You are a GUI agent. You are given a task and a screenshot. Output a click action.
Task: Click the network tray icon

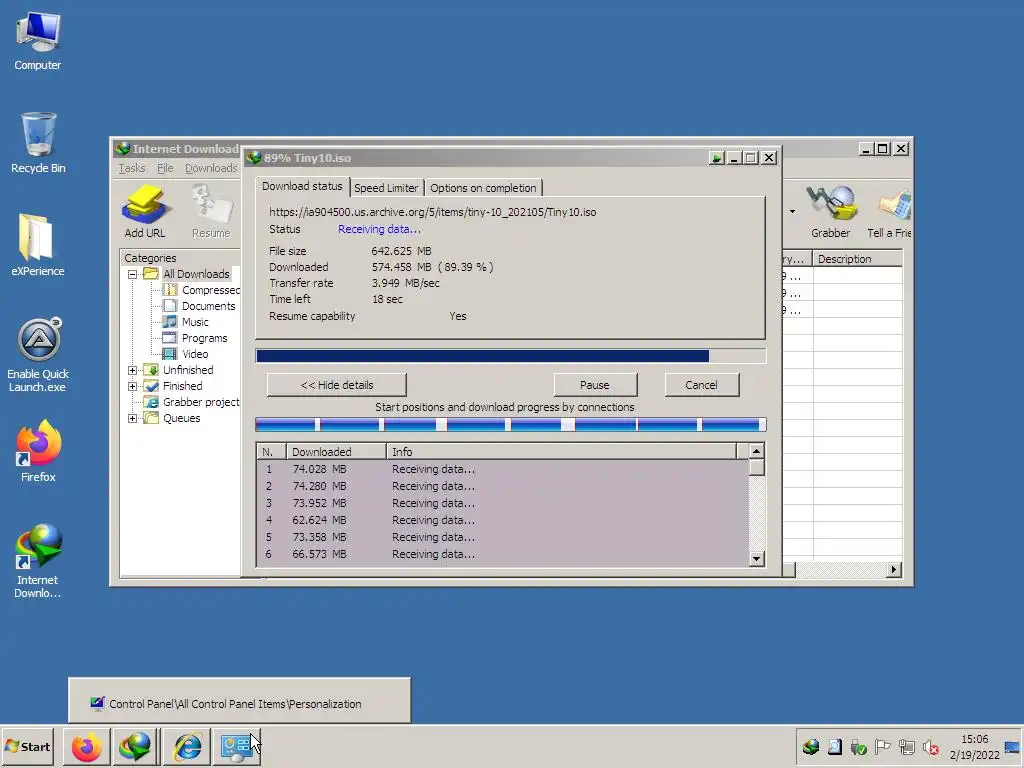(x=906, y=746)
